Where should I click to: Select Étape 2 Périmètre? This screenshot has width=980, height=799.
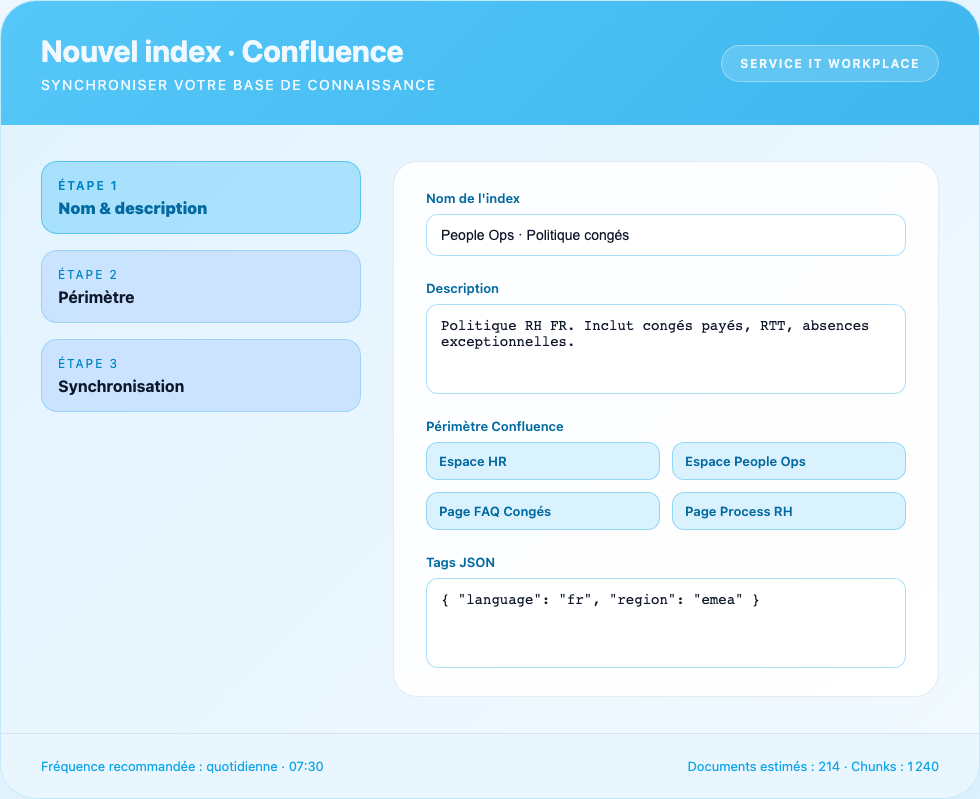click(200, 286)
